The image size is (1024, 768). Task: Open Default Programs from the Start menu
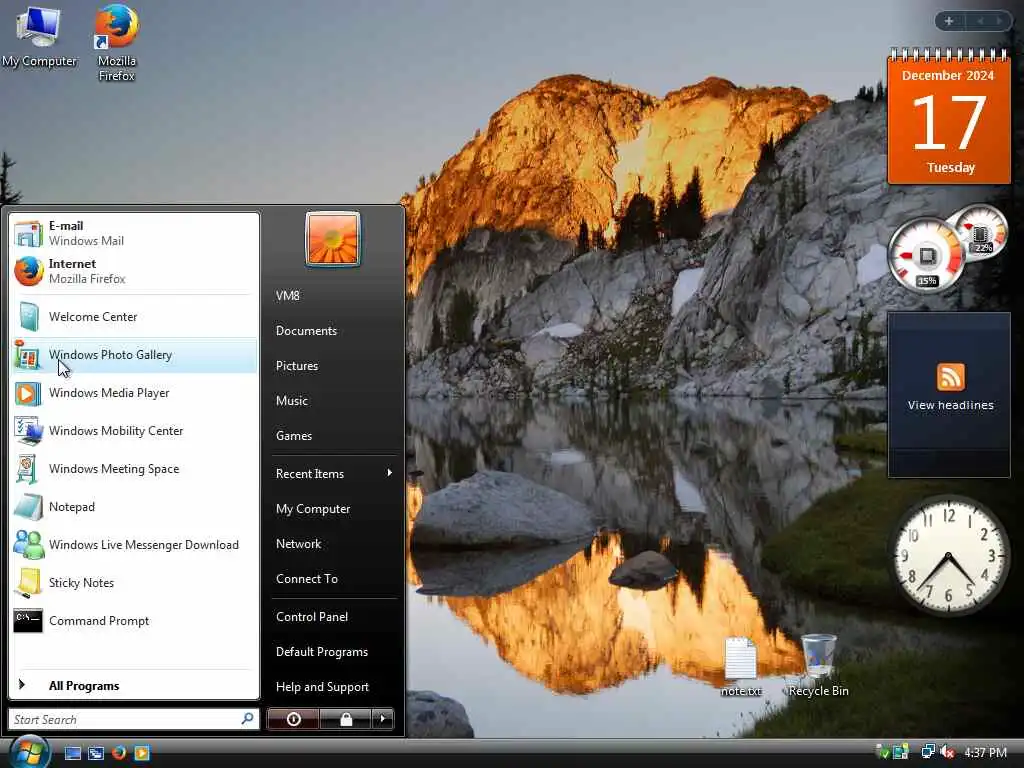[321, 652]
